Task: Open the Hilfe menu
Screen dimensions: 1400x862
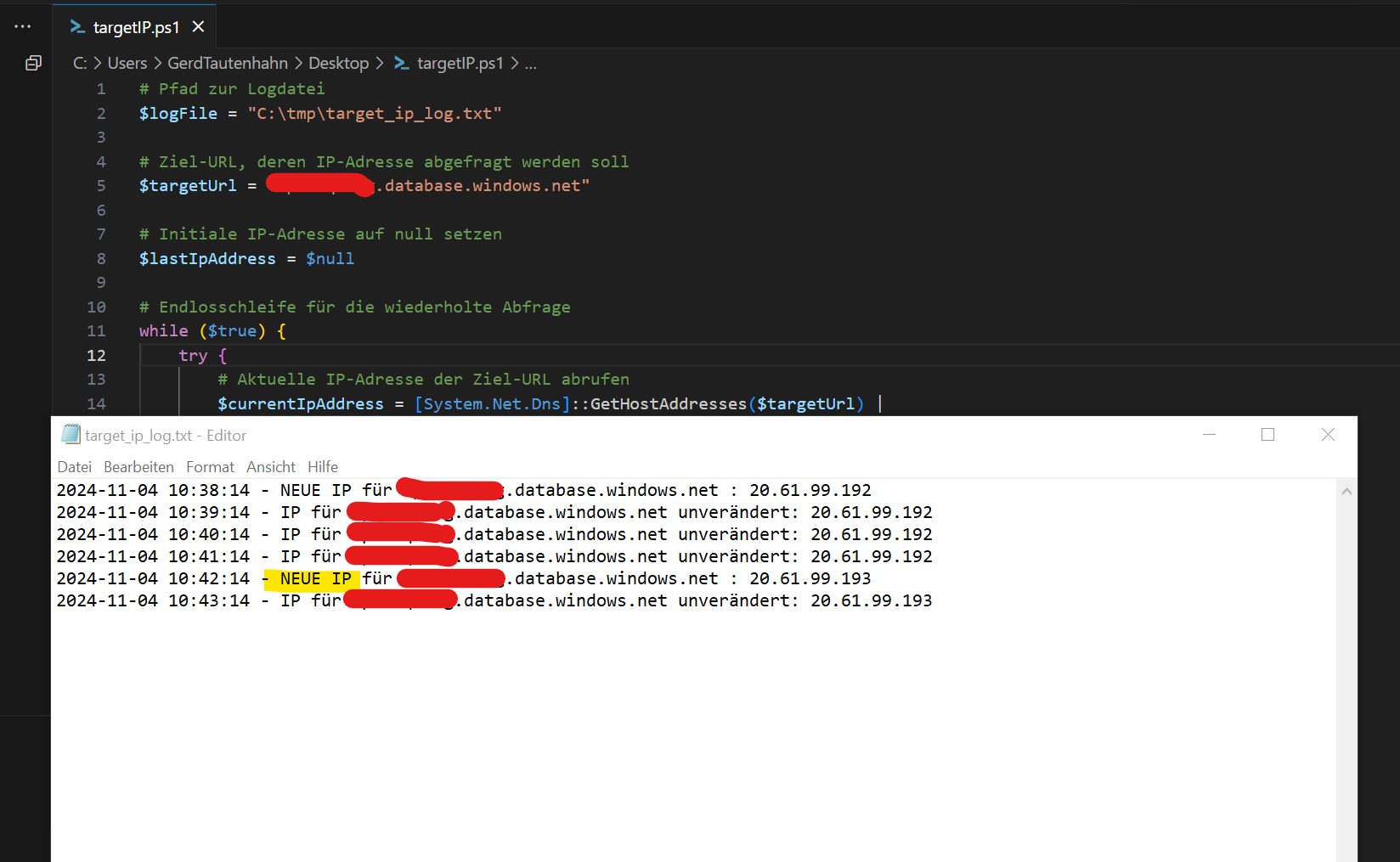Action: click(323, 467)
